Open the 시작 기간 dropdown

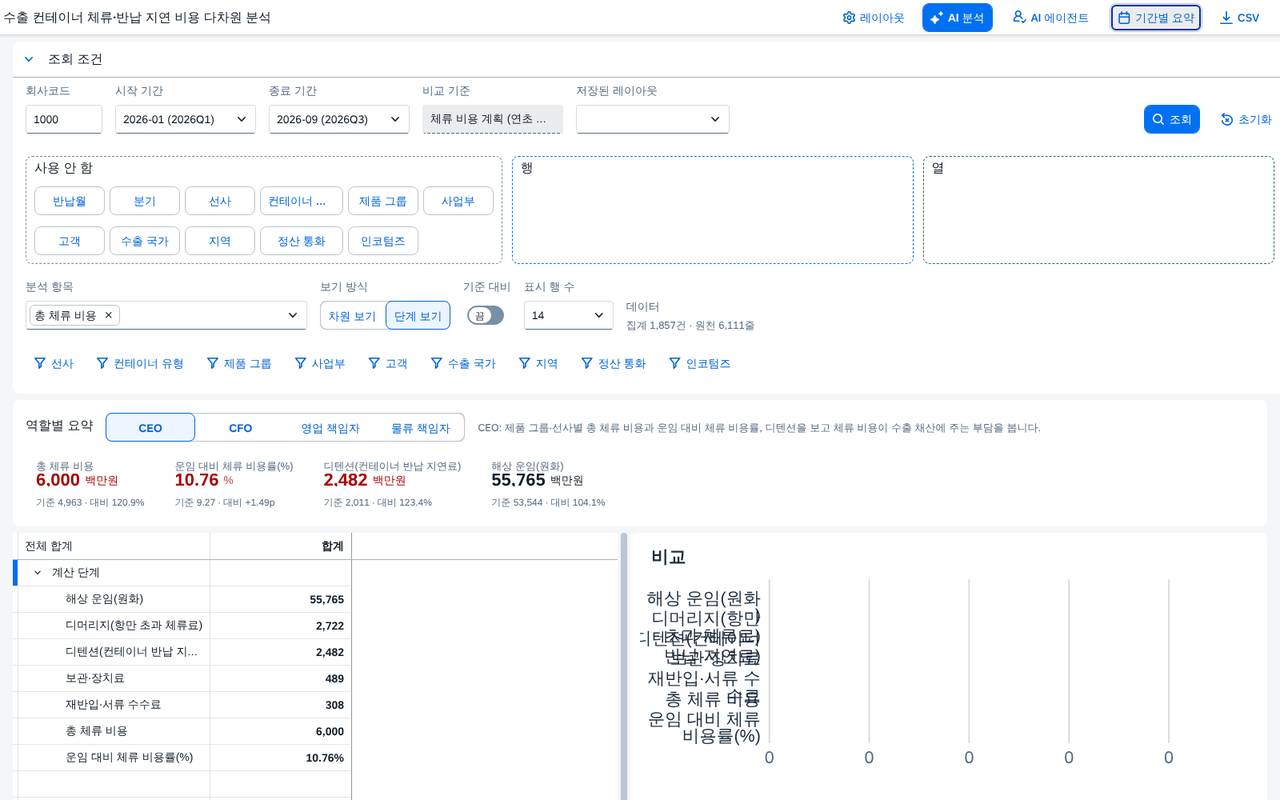click(x=185, y=119)
